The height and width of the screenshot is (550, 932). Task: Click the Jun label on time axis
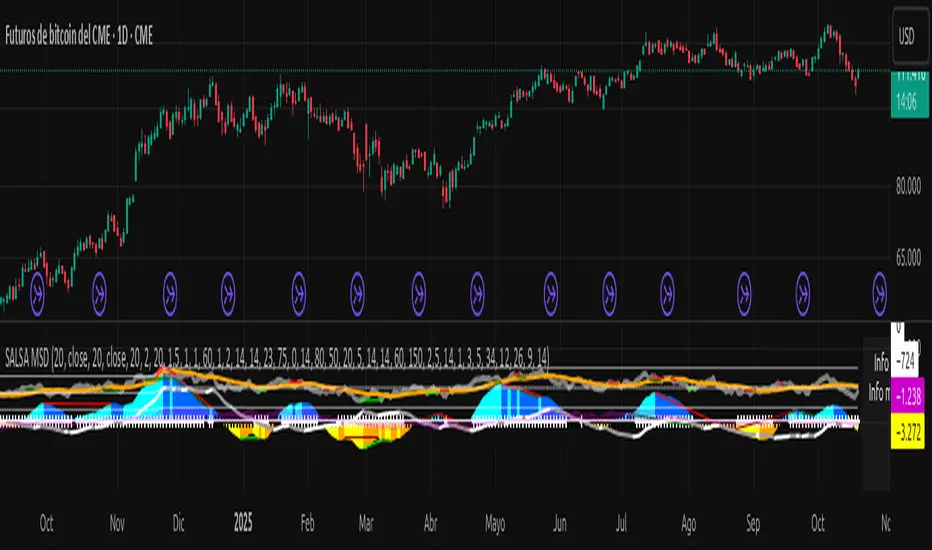(x=560, y=523)
